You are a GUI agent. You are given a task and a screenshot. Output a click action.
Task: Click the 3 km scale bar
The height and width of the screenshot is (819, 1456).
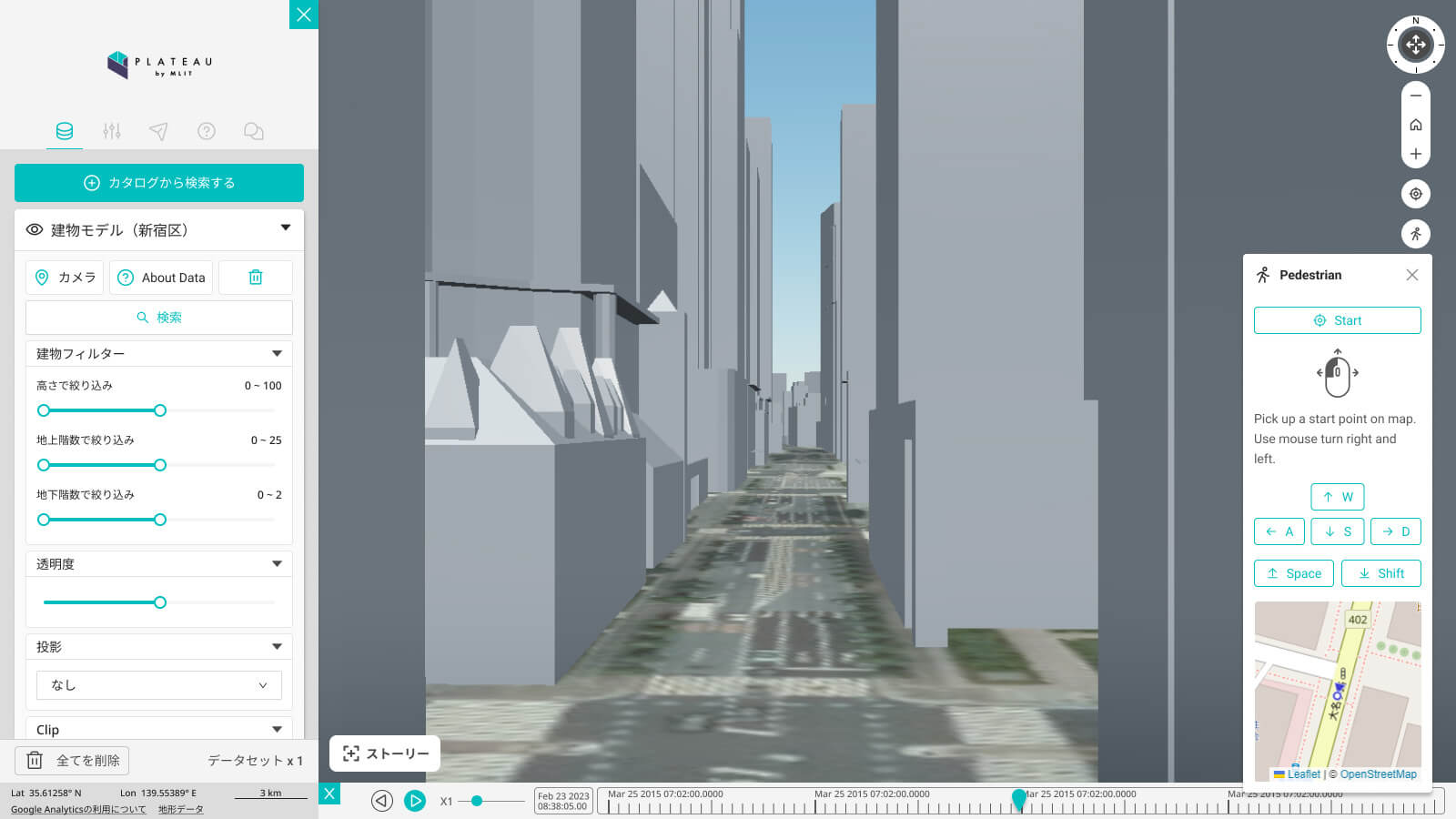click(x=270, y=794)
